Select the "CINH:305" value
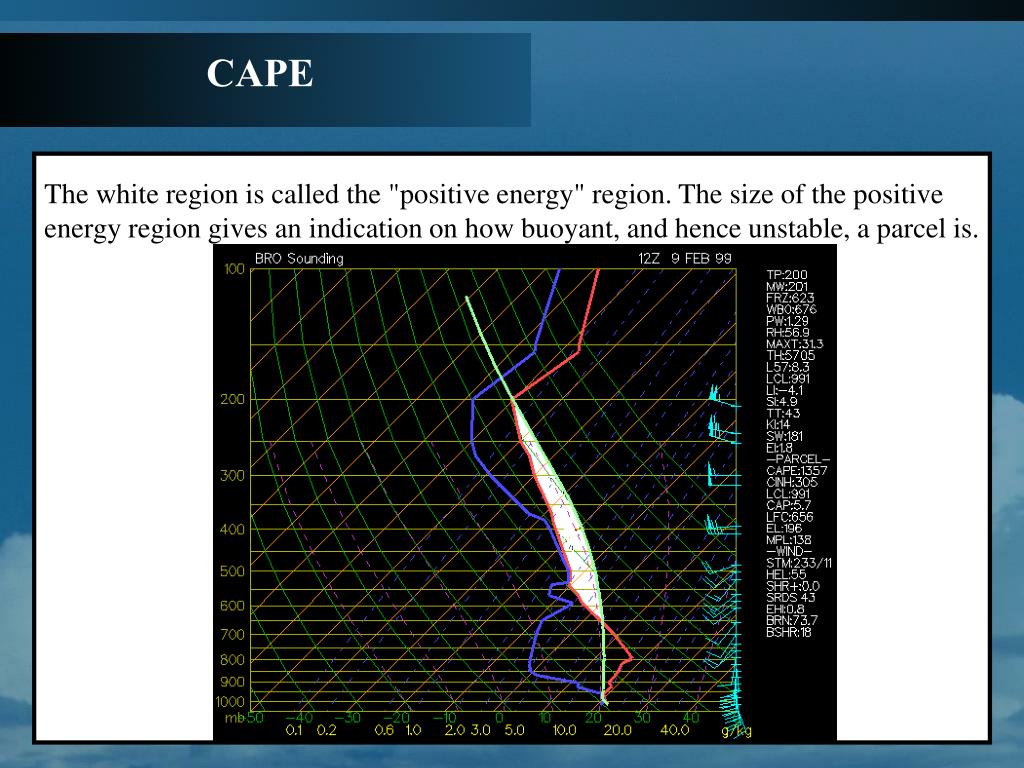This screenshot has width=1024, height=768. click(x=792, y=482)
